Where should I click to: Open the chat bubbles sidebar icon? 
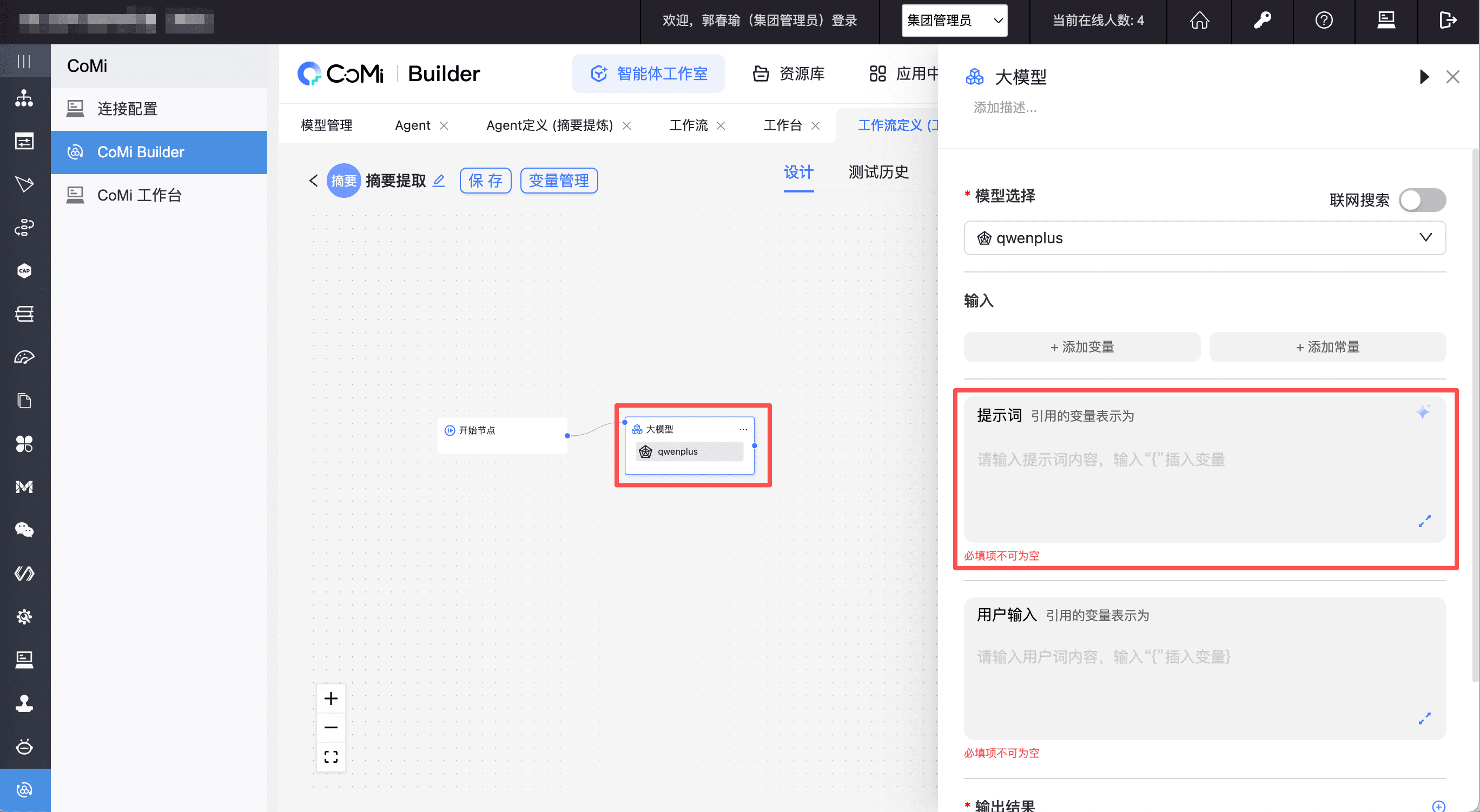[24, 530]
